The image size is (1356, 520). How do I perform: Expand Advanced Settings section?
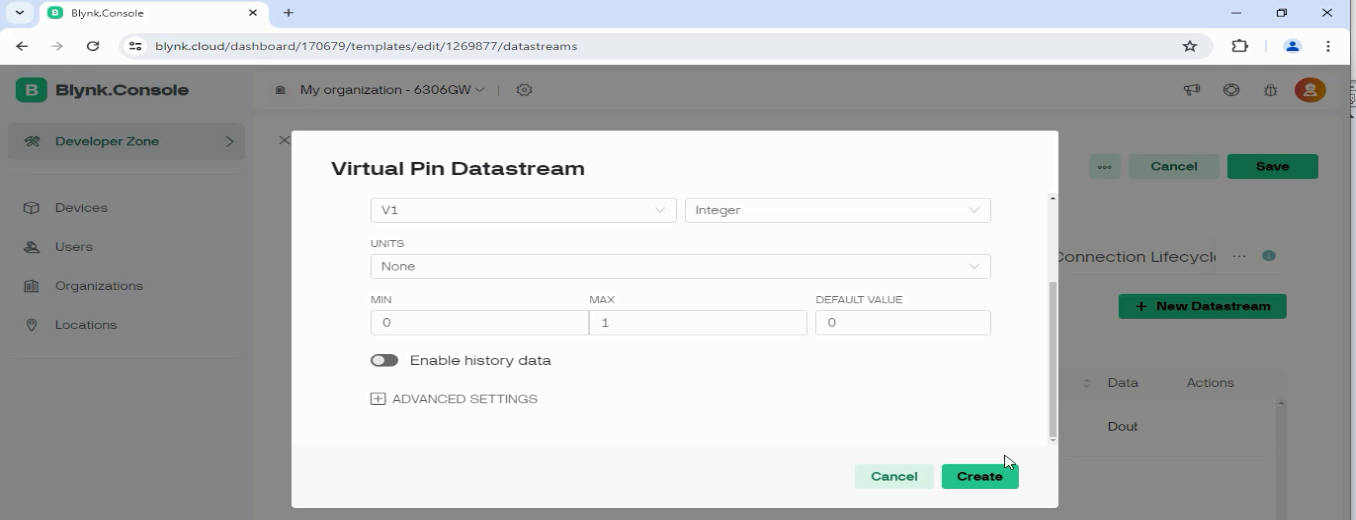pos(454,399)
